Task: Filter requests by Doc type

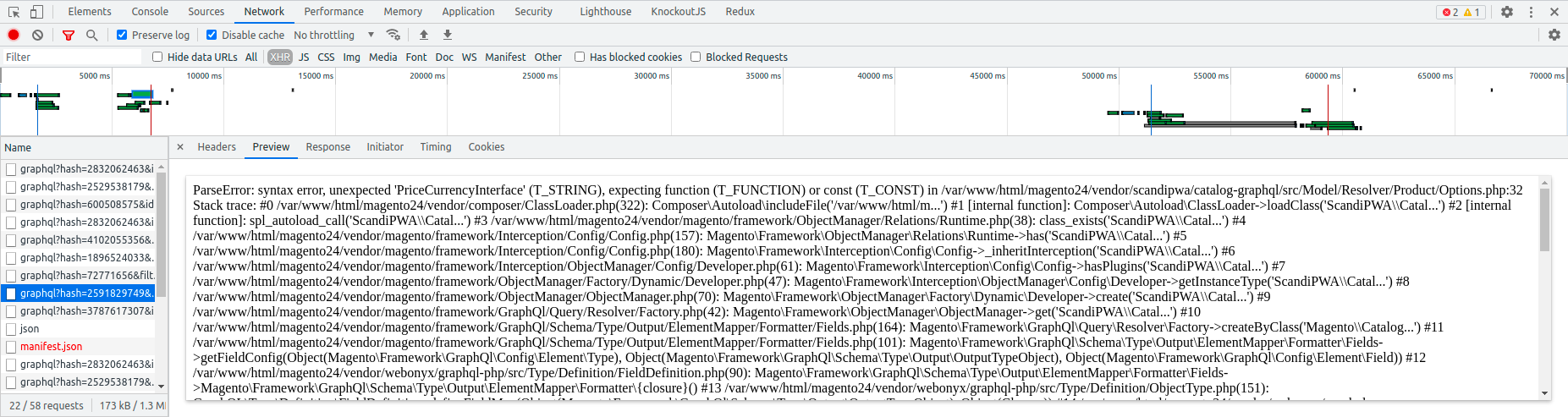Action: 444,57
